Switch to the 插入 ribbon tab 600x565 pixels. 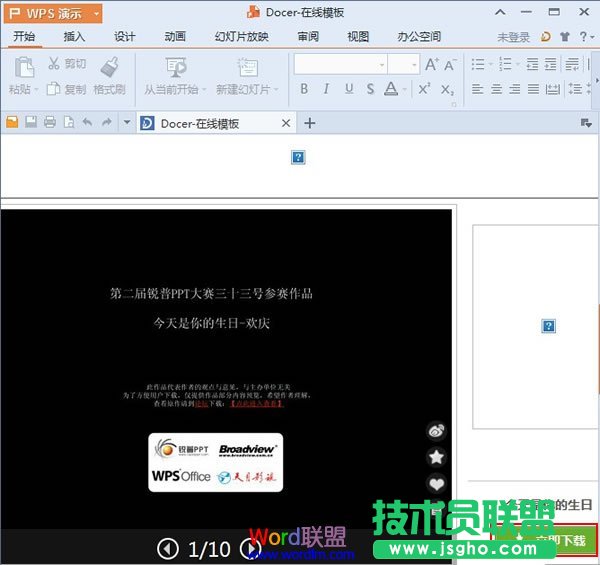point(74,37)
